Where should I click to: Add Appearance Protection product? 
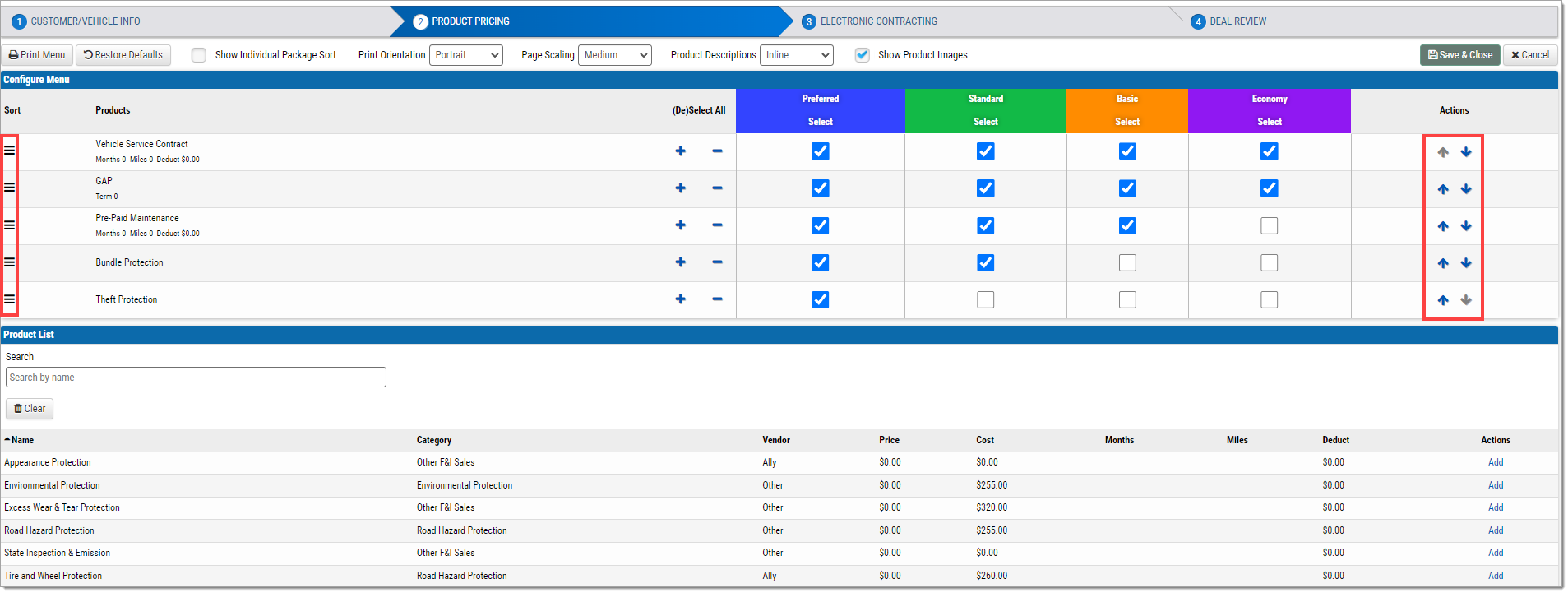pyautogui.click(x=1496, y=462)
